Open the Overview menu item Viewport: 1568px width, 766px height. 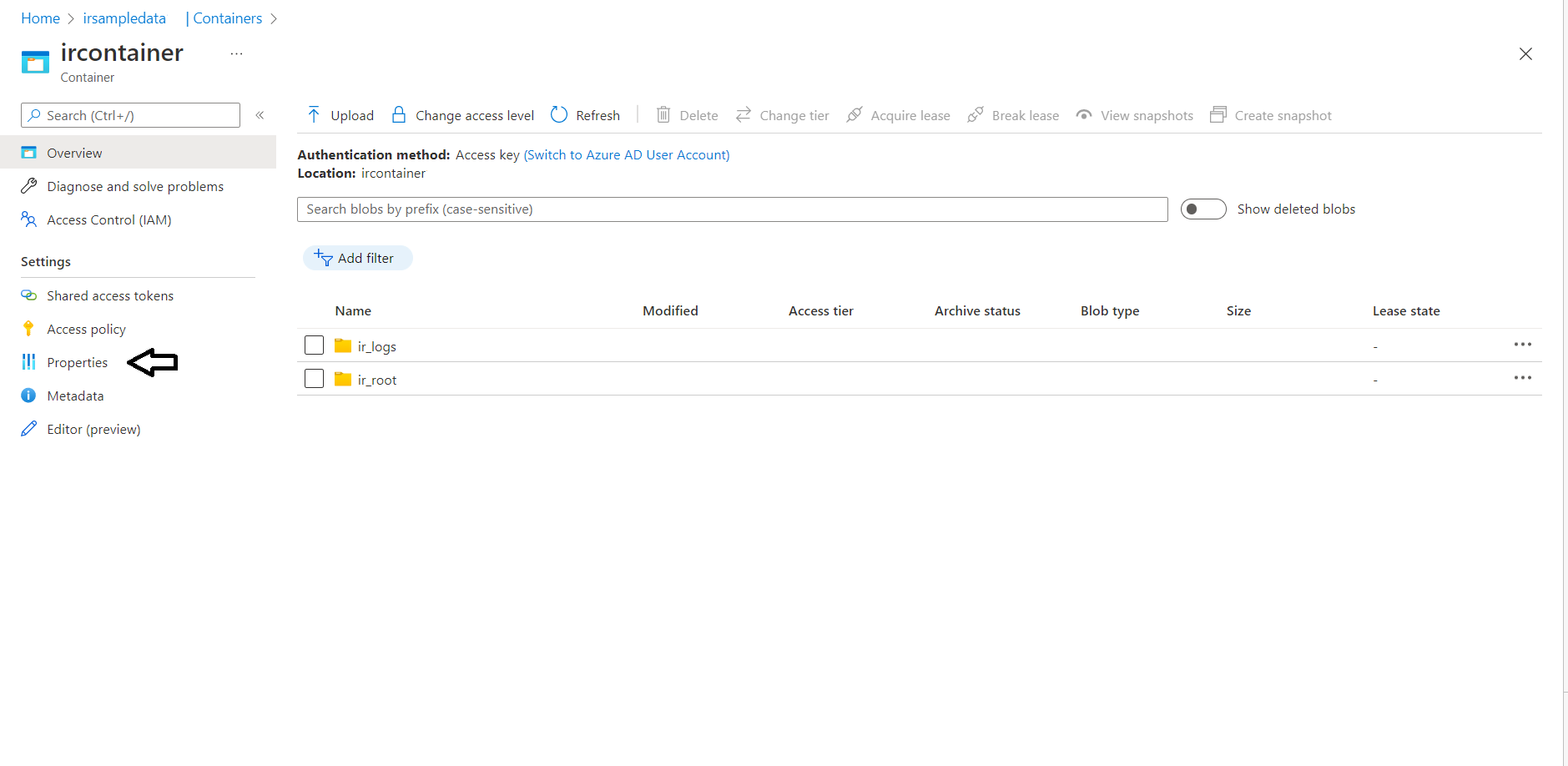(x=138, y=153)
